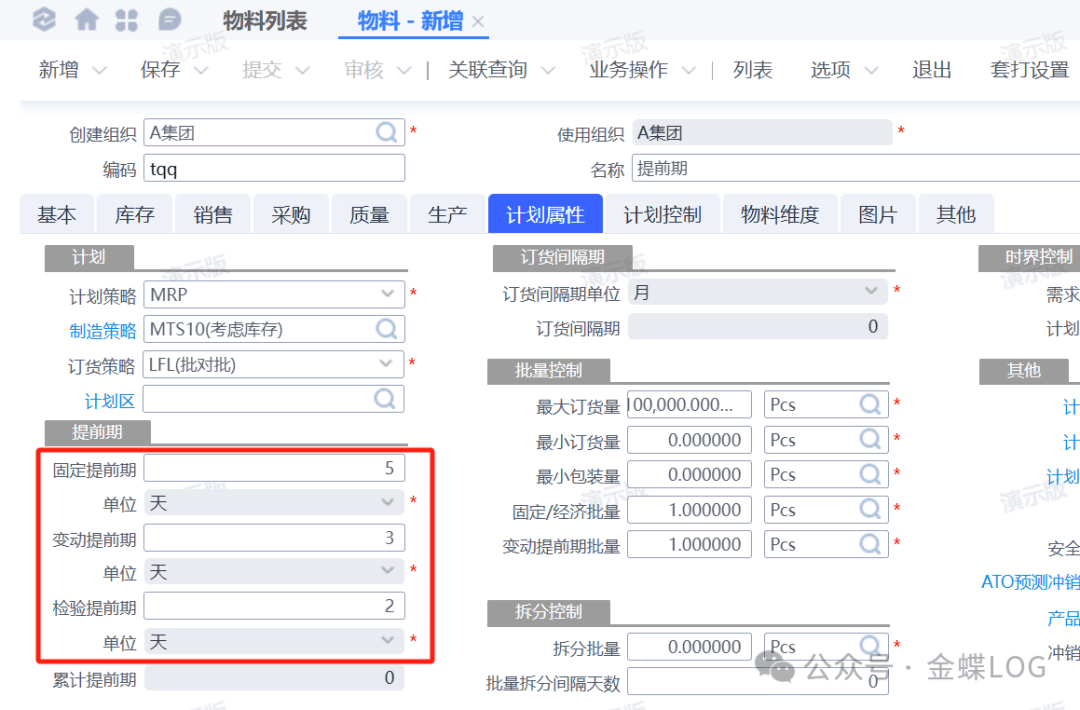Expand the 订货间隔期单位 dropdown
The height and width of the screenshot is (710, 1080).
point(870,292)
